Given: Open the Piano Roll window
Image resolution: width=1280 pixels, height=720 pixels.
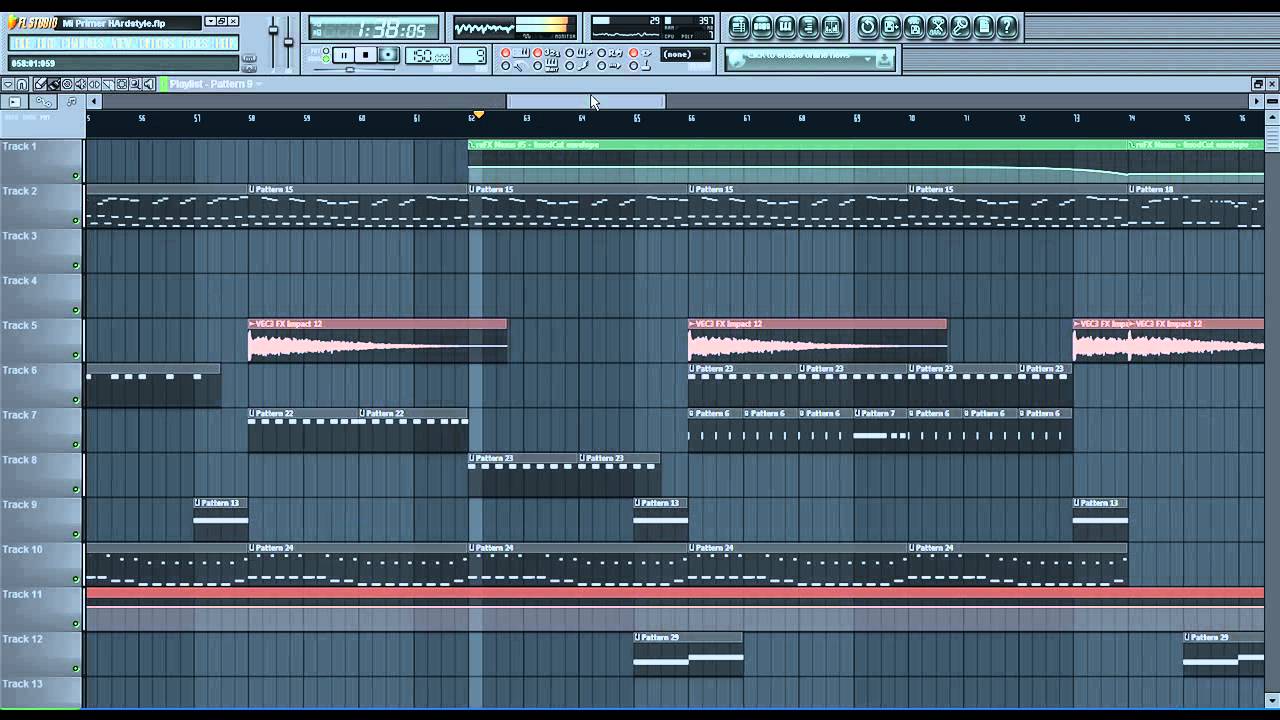Looking at the screenshot, I should coord(785,27).
